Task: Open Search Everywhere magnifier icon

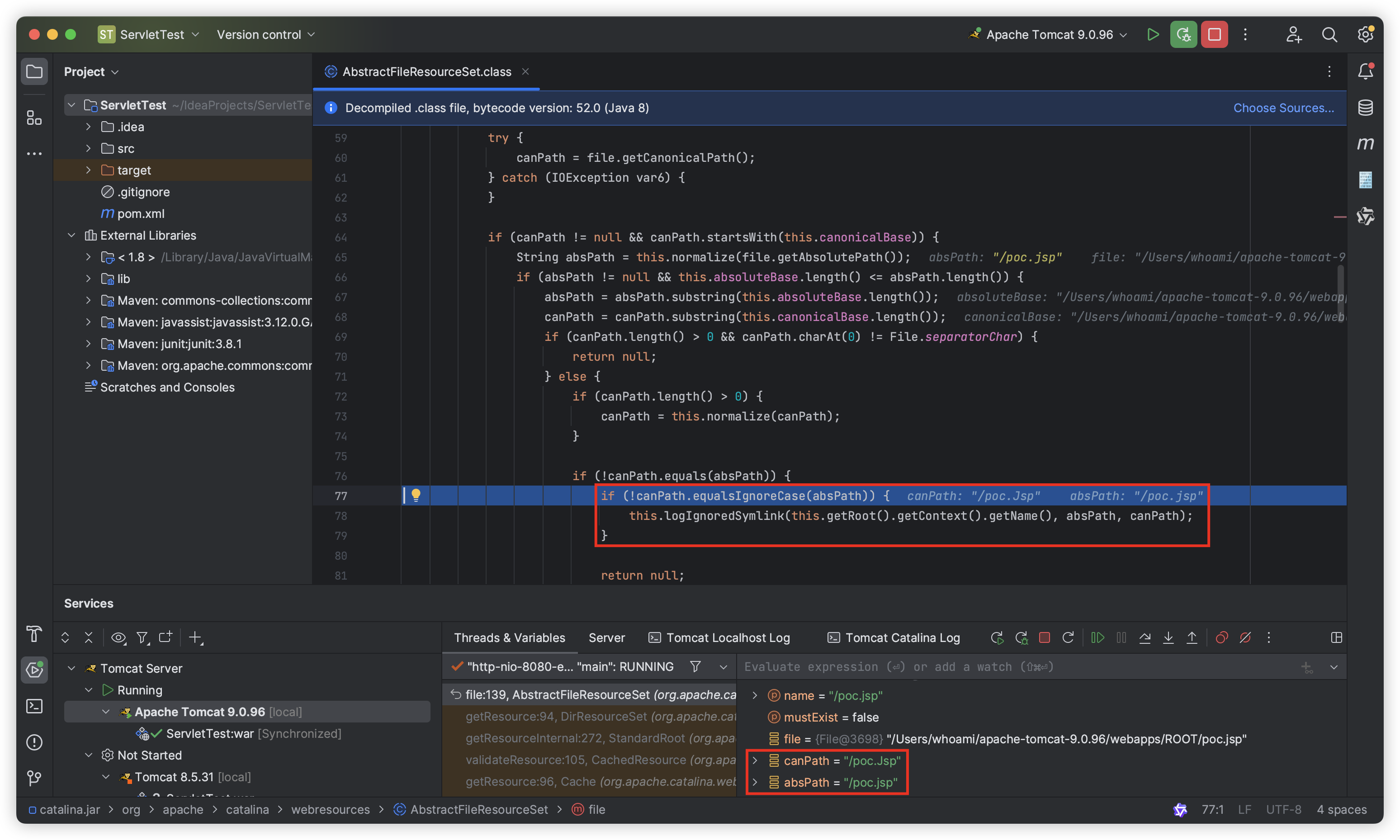Action: point(1329,34)
